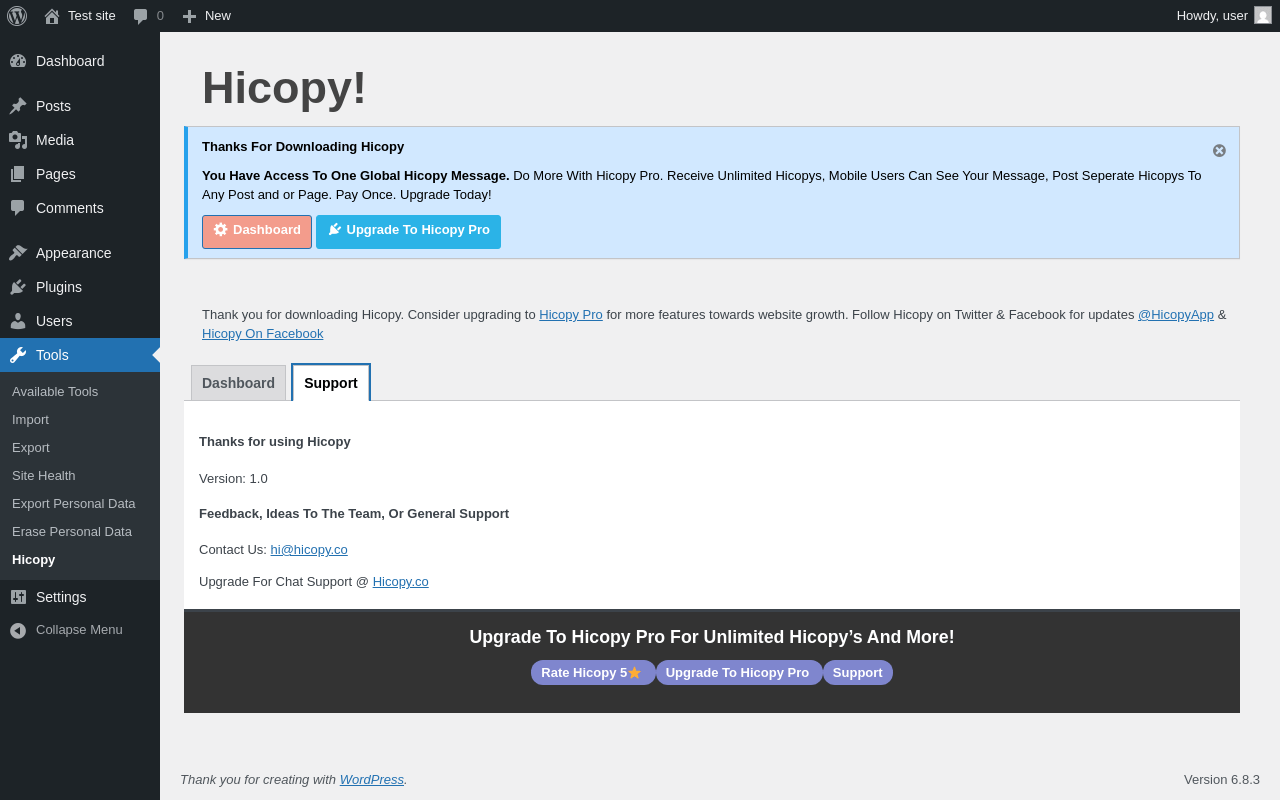The height and width of the screenshot is (800, 1280).
Task: Open the Posts label in sidebar
Action: 53,106
